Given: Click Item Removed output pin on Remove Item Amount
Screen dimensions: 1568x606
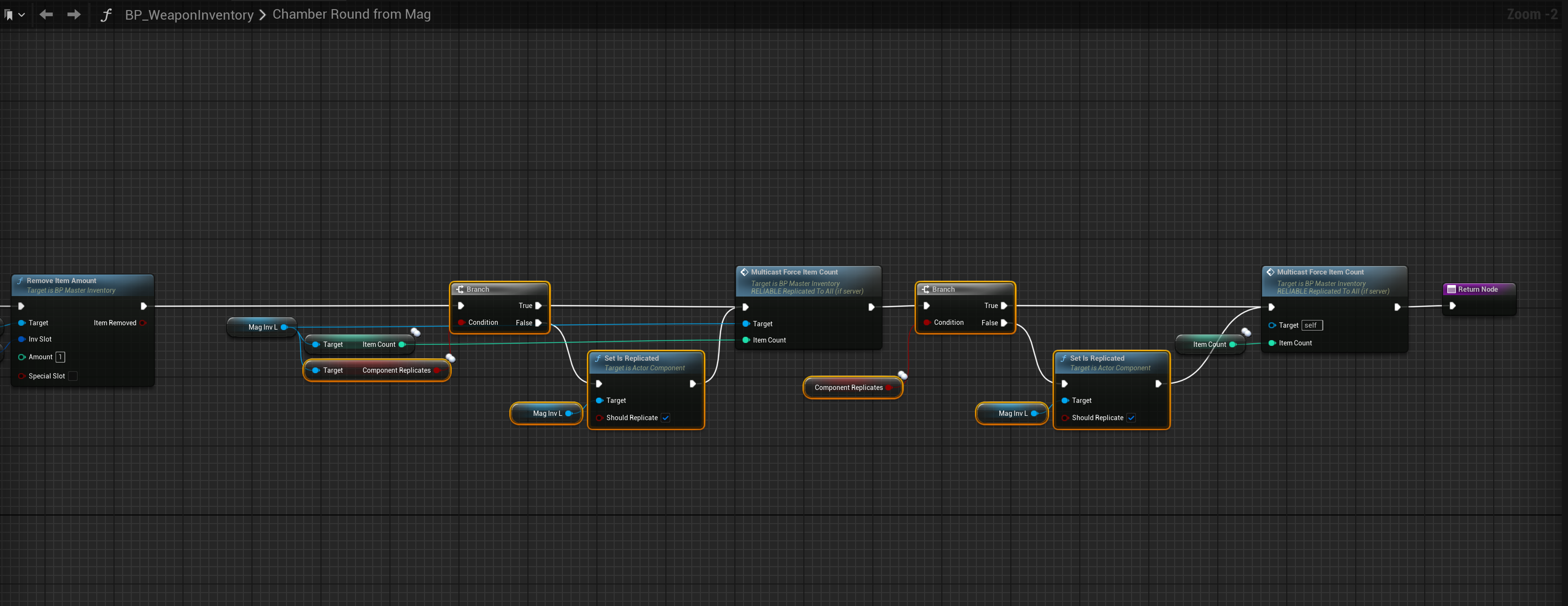Looking at the screenshot, I should point(143,323).
